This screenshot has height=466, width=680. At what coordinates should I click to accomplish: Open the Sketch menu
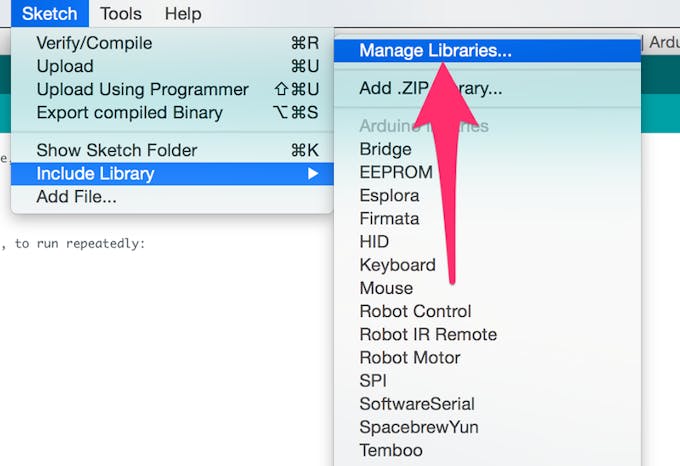[x=50, y=14]
